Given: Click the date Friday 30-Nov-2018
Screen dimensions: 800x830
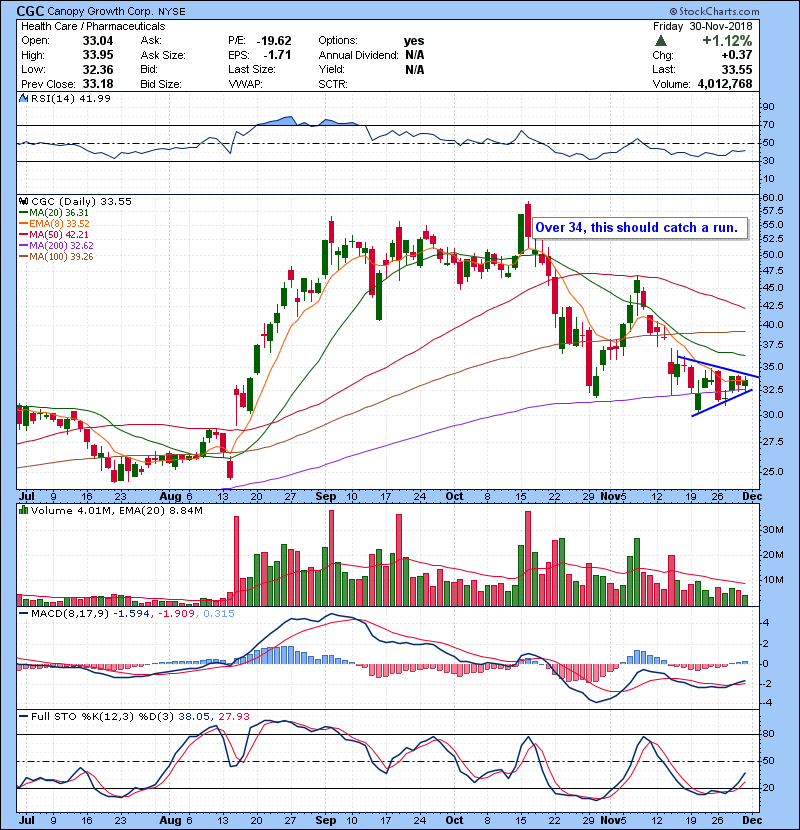Looking at the screenshot, I should (703, 26).
